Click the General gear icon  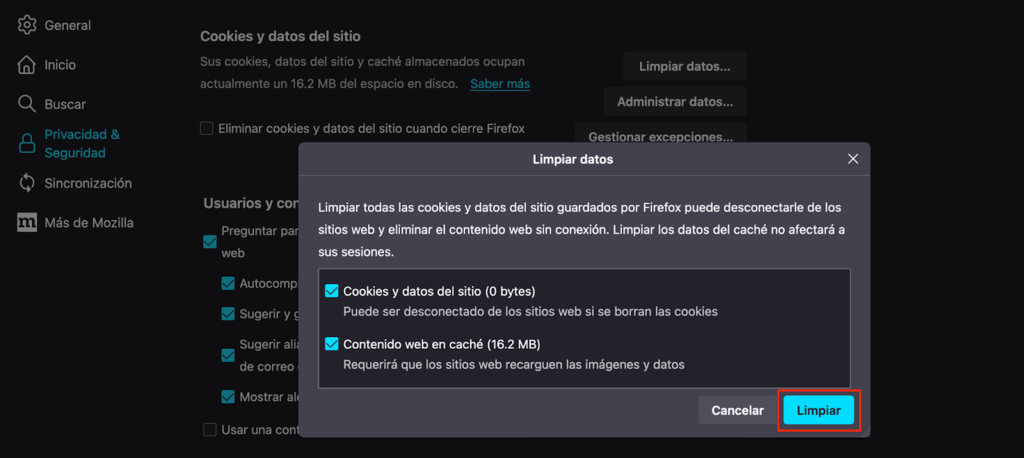[x=27, y=25]
